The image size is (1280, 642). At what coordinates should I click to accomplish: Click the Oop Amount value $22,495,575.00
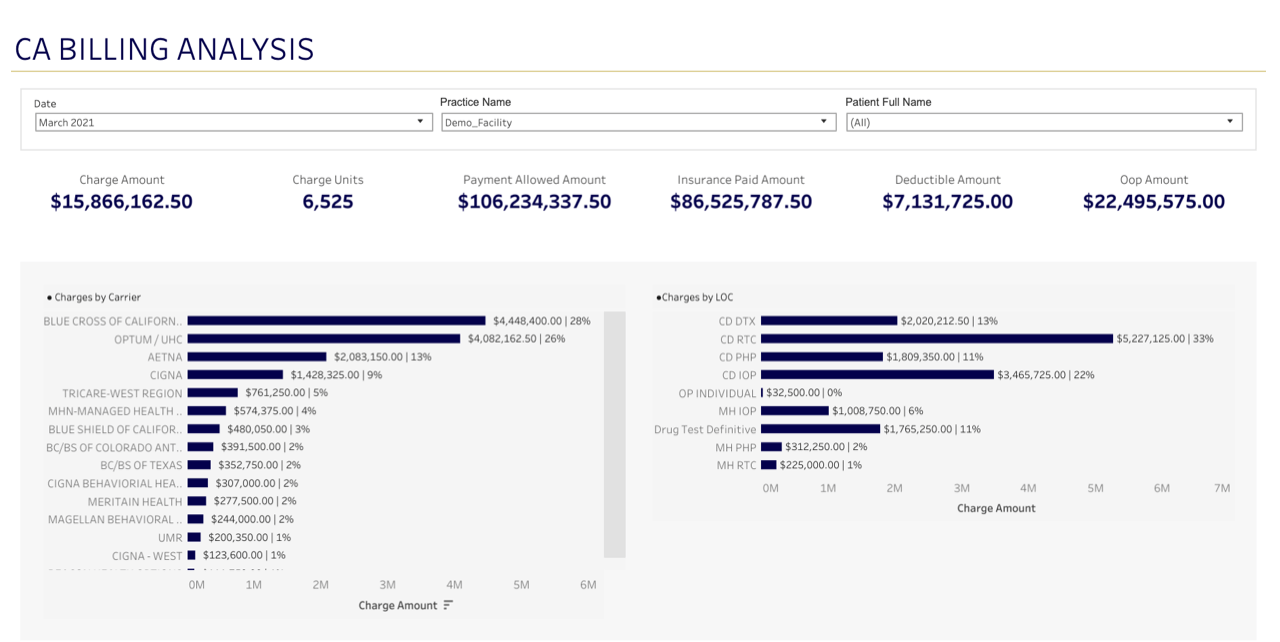click(x=1153, y=202)
